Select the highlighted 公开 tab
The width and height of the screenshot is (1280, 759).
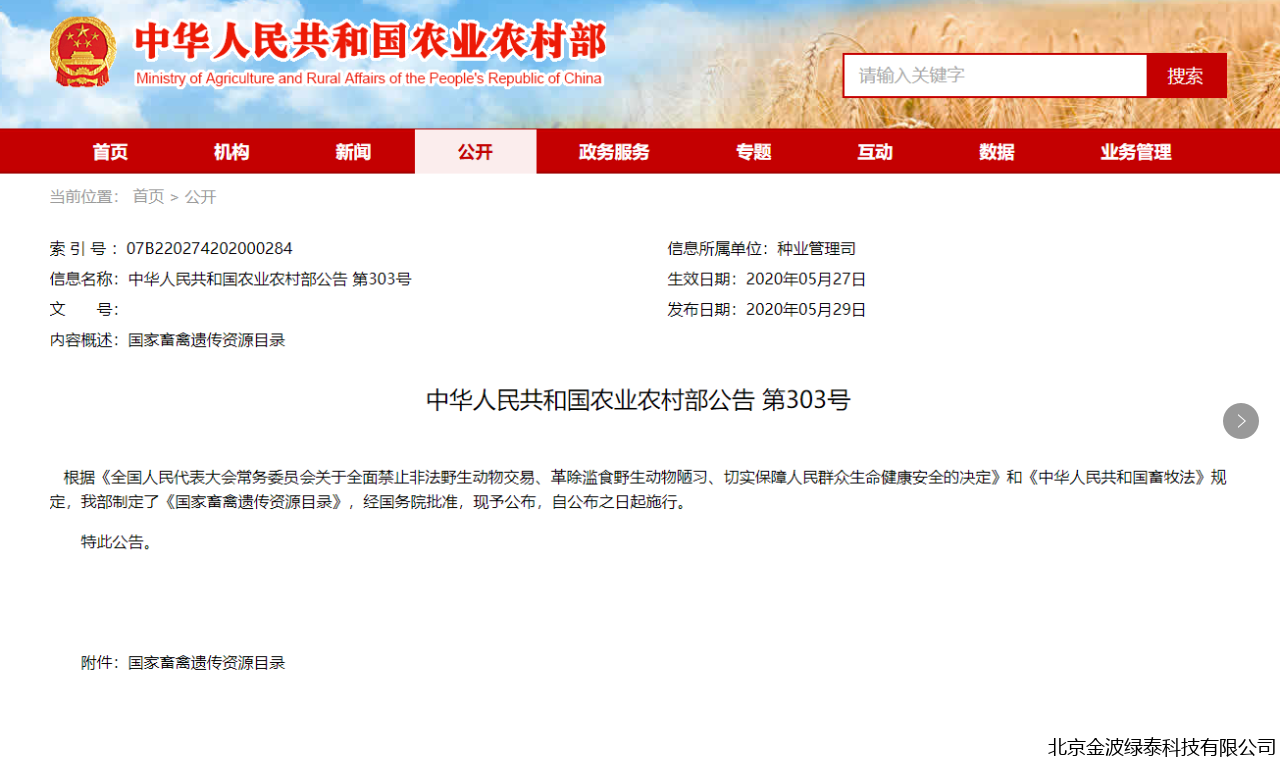point(475,151)
